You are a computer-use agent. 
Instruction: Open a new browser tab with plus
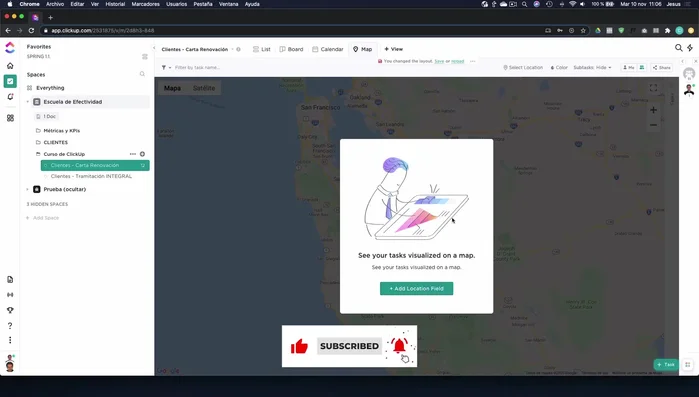pos(50,17)
